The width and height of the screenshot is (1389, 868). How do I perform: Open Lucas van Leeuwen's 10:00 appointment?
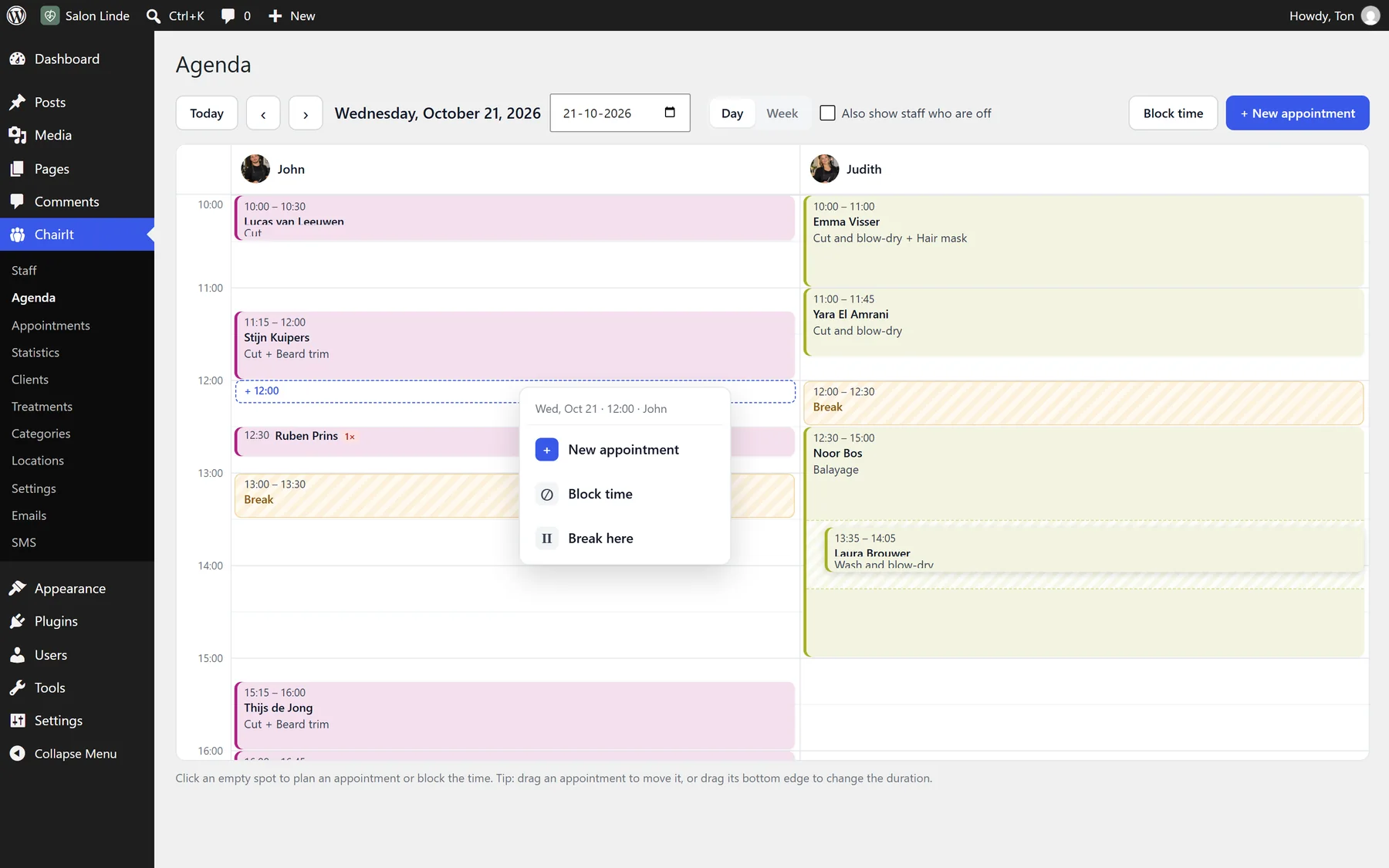(515, 218)
